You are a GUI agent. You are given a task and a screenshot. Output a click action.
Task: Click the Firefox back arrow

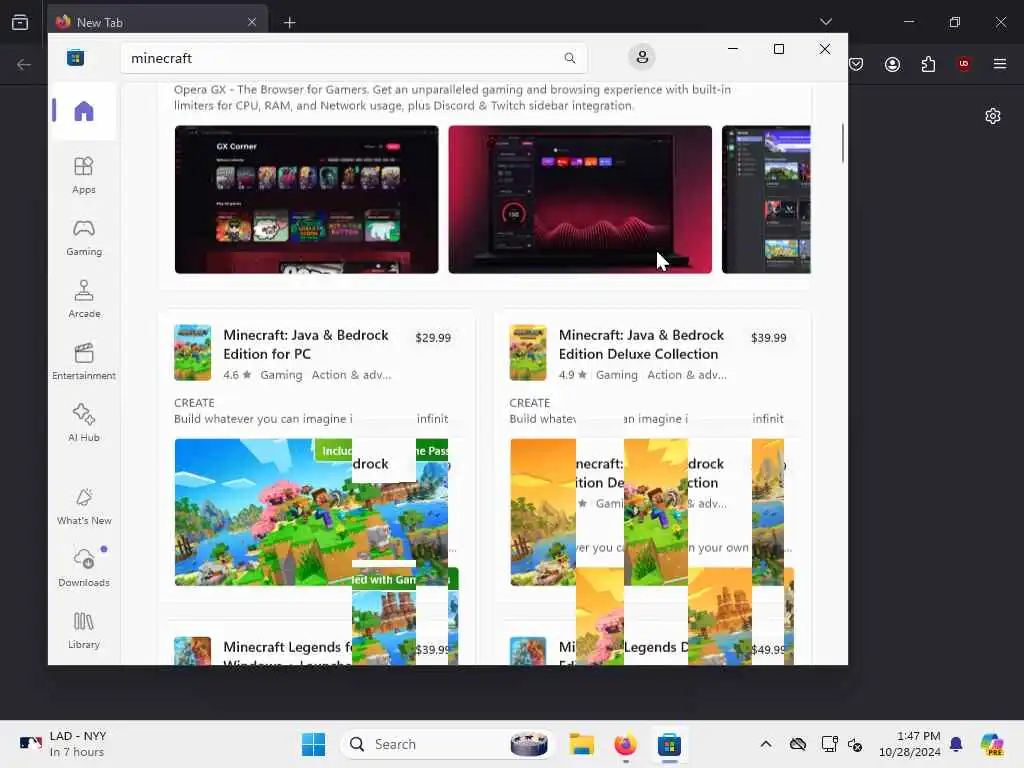24,64
